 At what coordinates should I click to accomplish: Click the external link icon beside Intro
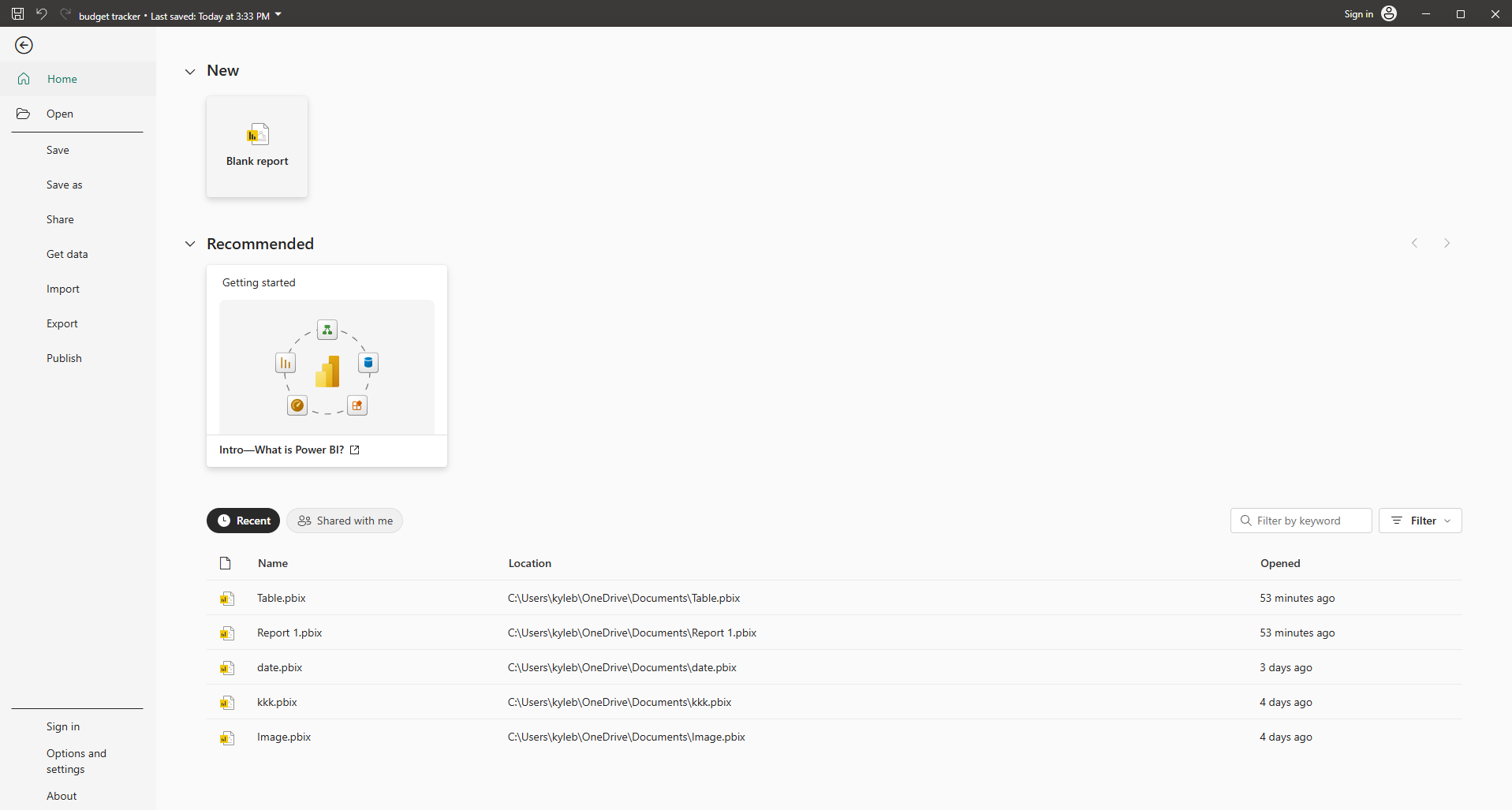click(x=355, y=450)
